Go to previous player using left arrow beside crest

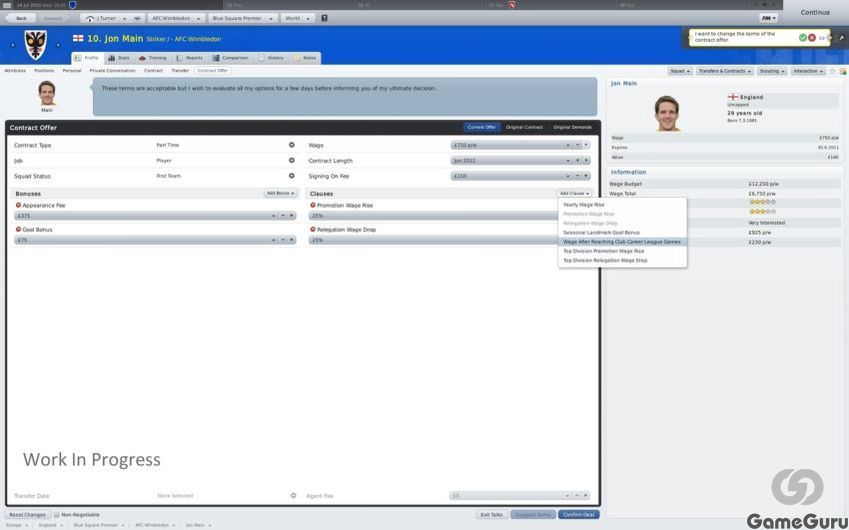[13, 45]
